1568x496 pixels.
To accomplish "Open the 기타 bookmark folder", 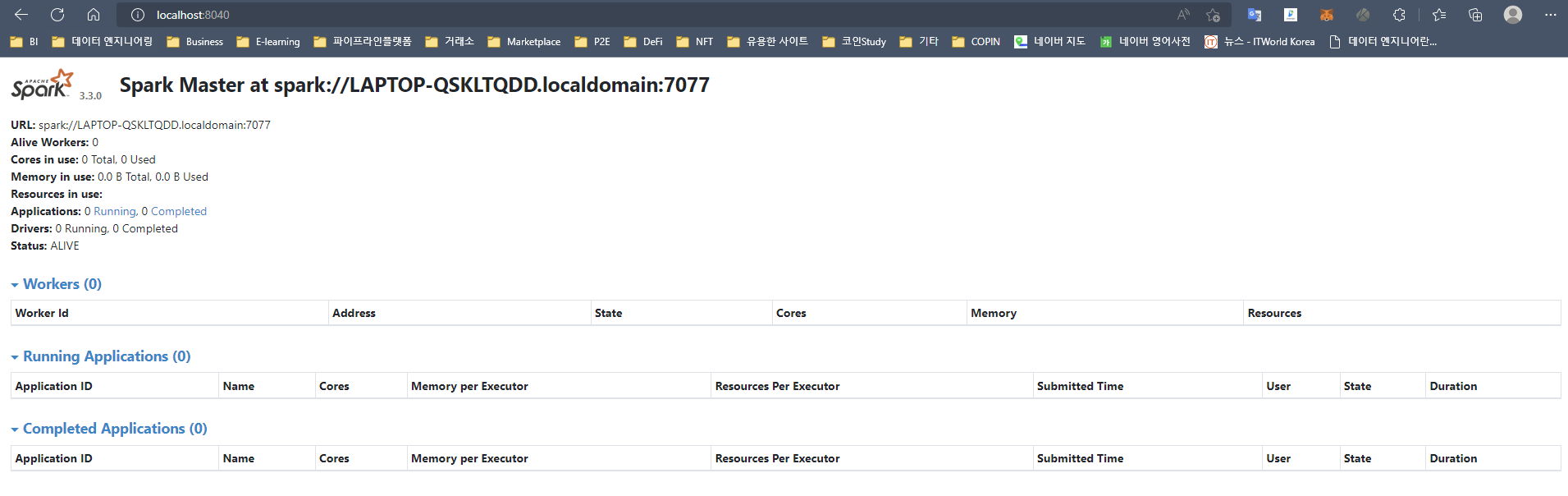I will point(919,41).
